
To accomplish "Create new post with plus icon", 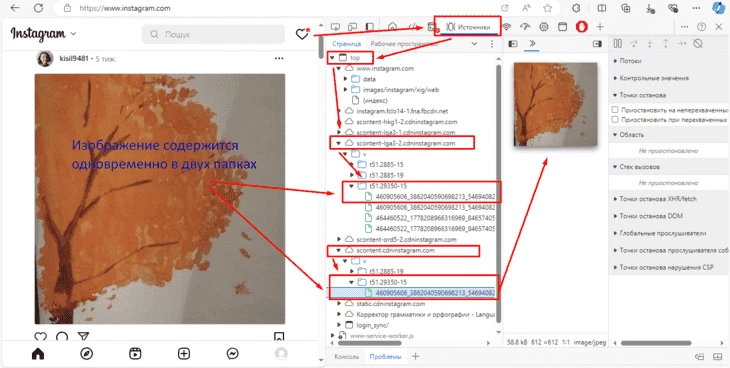I will (x=184, y=354).
